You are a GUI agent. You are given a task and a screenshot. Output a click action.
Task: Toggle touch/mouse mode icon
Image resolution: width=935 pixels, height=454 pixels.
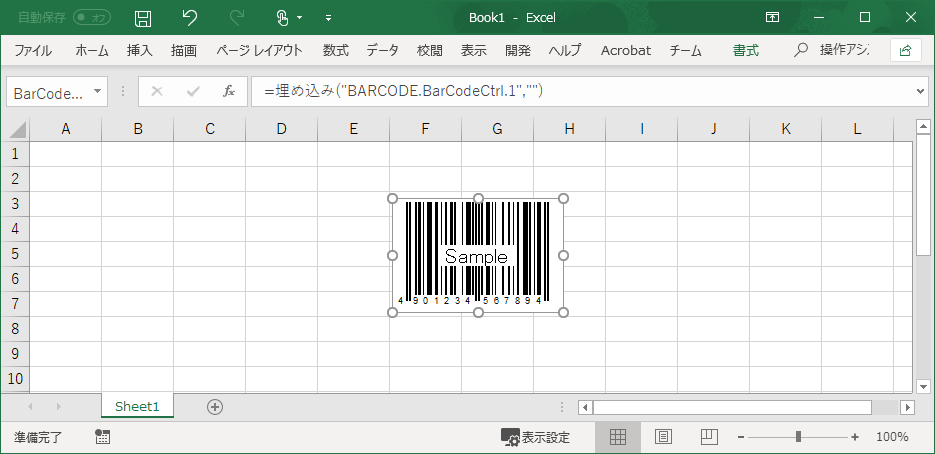283,18
